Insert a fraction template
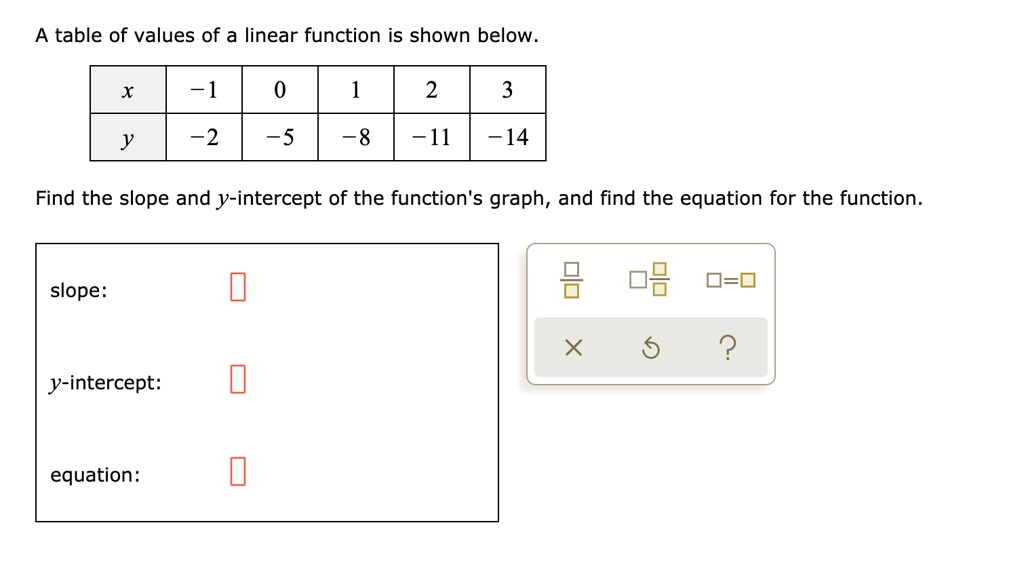 click(x=571, y=280)
